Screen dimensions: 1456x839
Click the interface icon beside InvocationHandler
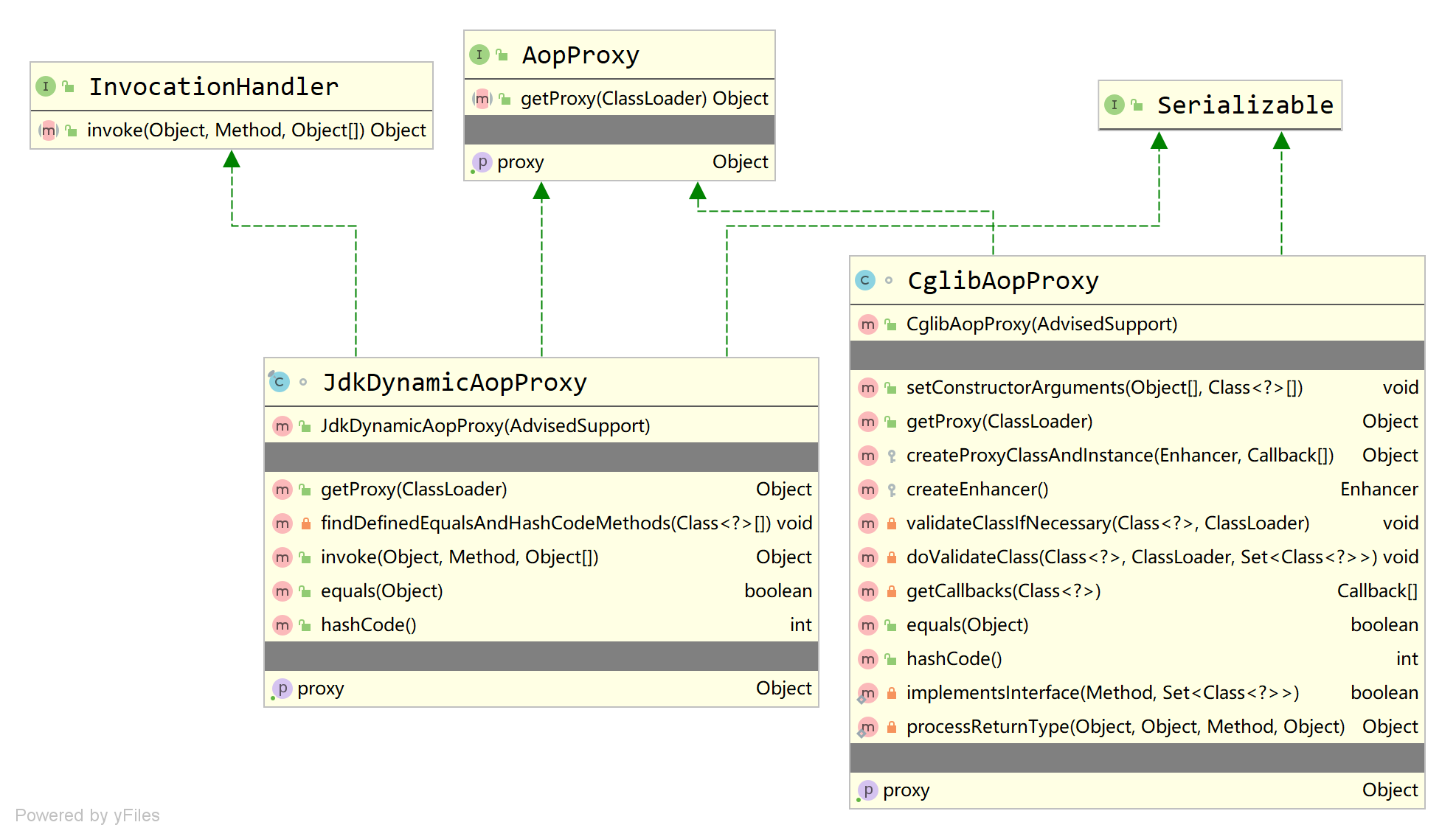[46, 86]
